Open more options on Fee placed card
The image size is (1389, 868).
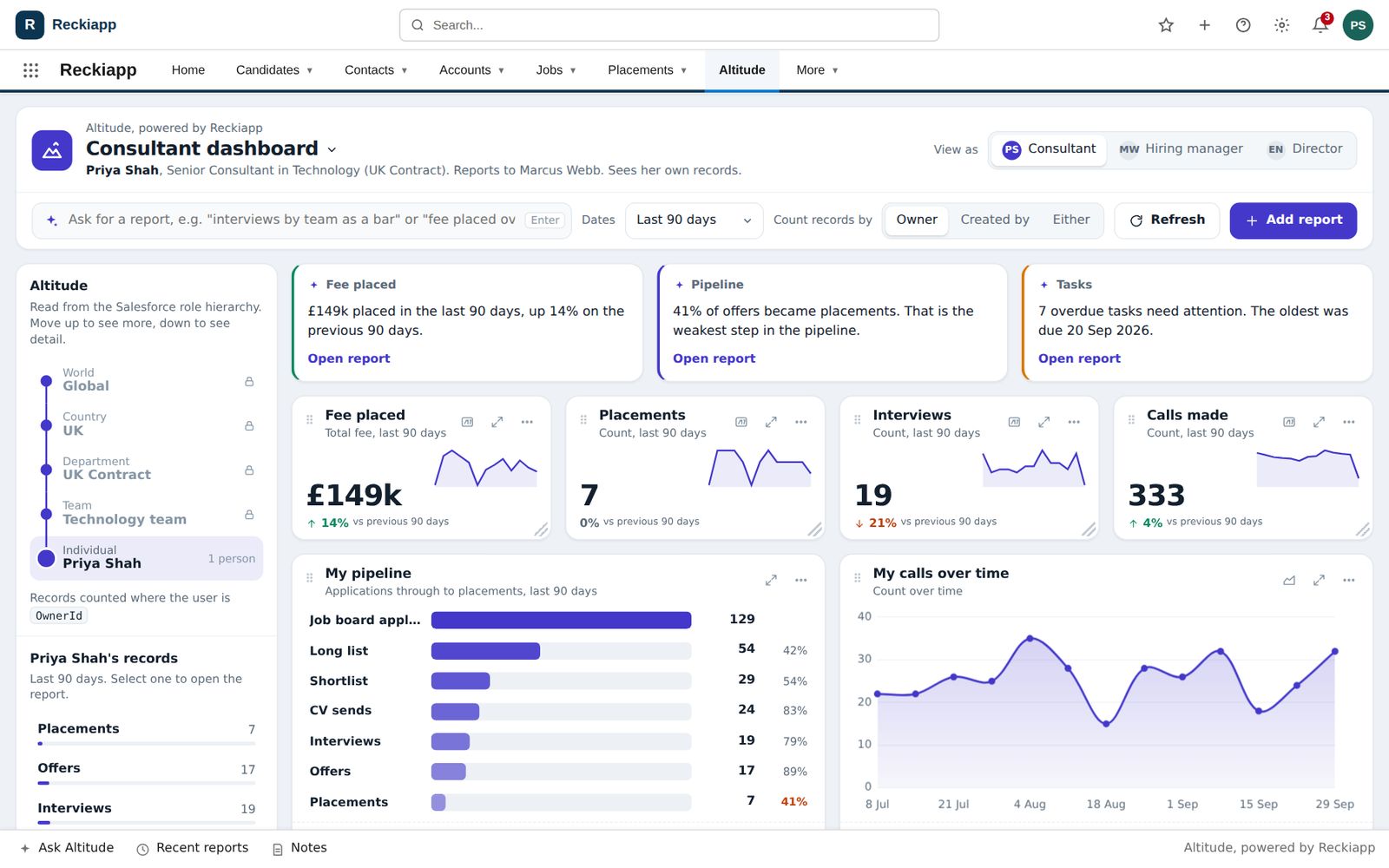pyautogui.click(x=527, y=422)
